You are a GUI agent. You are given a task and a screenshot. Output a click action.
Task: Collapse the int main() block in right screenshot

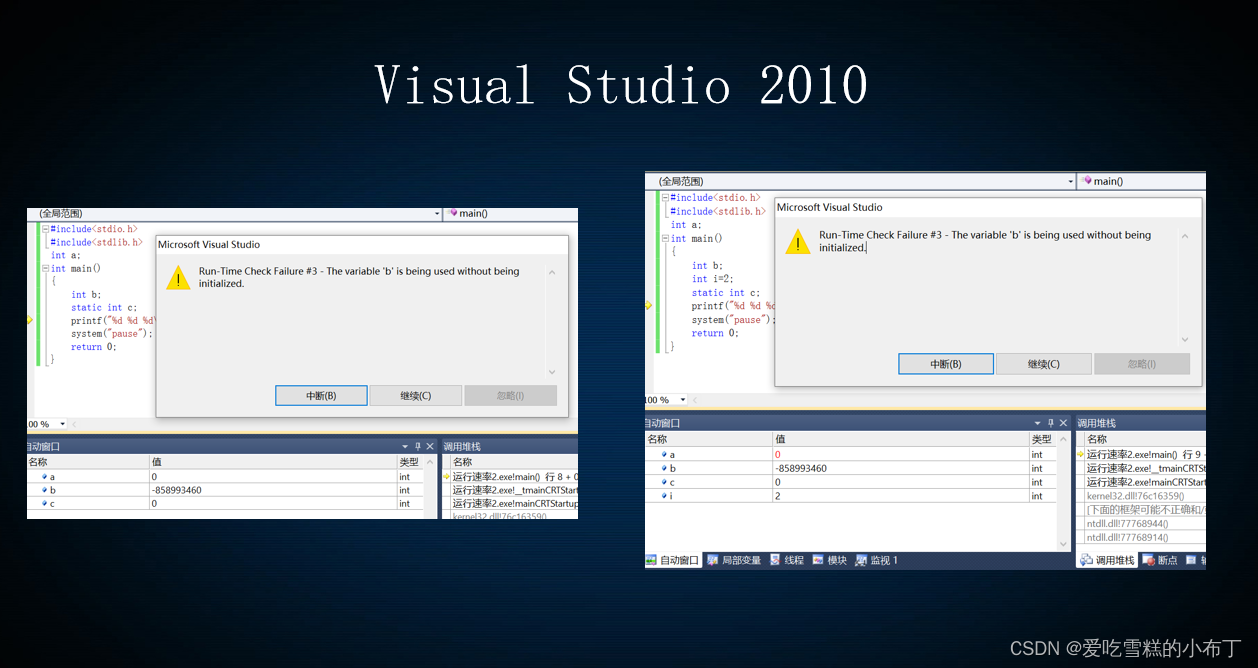pos(665,238)
